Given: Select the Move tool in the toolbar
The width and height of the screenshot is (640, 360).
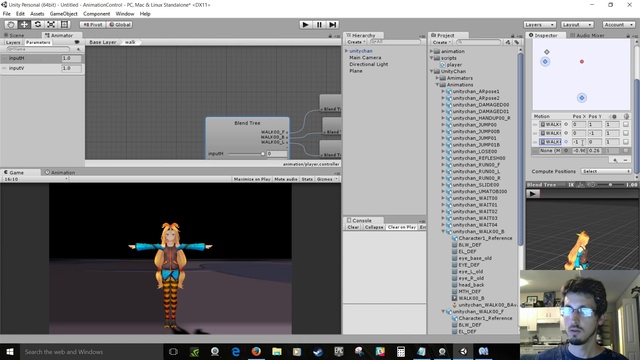Looking at the screenshot, I should pyautogui.click(x=24, y=24).
